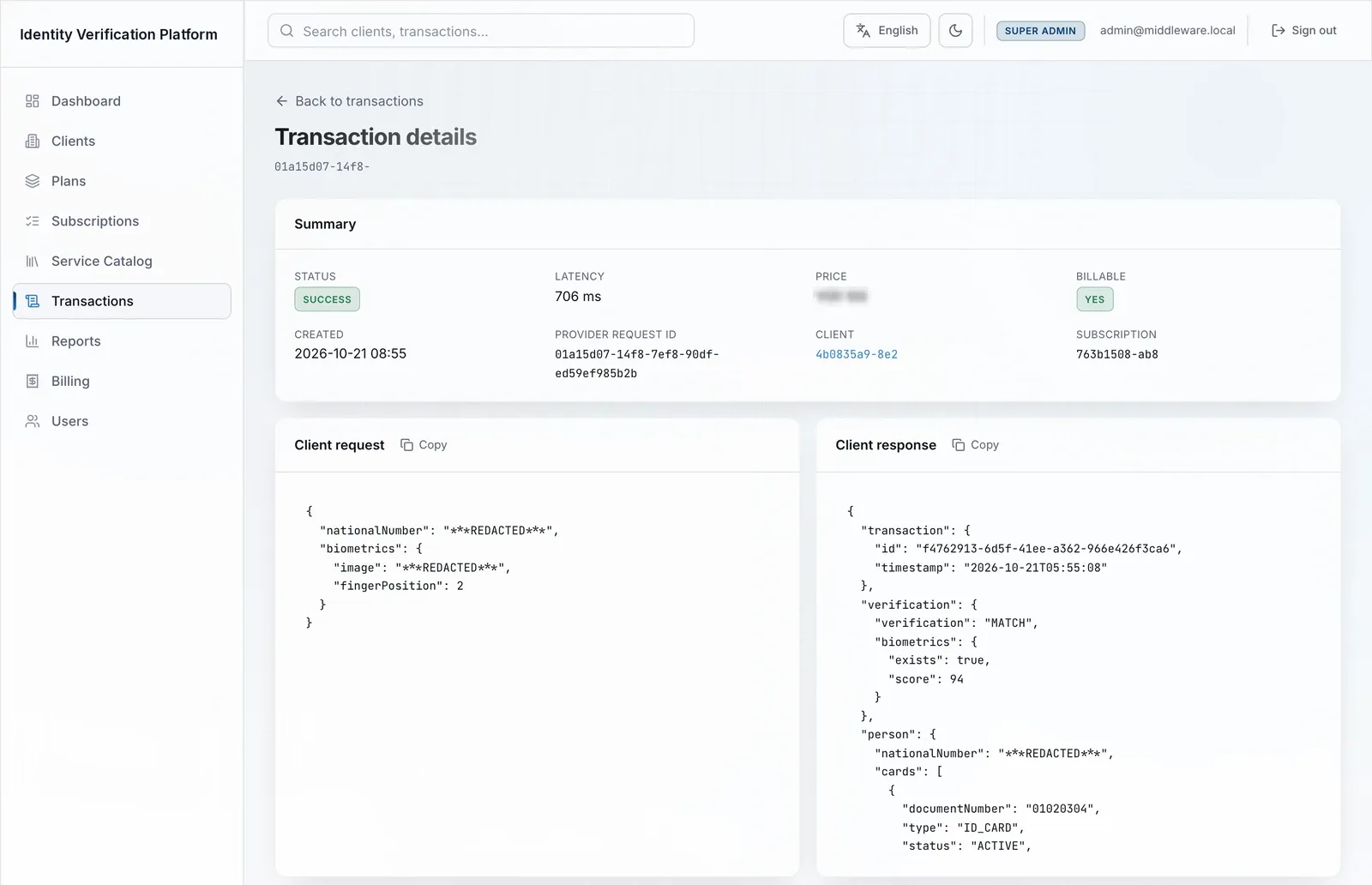This screenshot has height=885, width=1372.
Task: Open the English language selector
Action: tap(887, 30)
